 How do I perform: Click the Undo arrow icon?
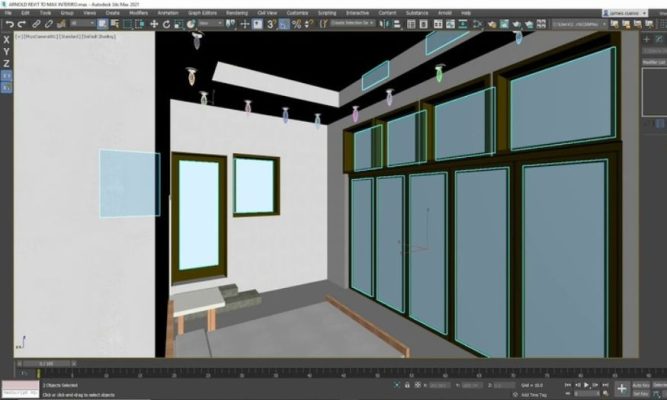8,22
